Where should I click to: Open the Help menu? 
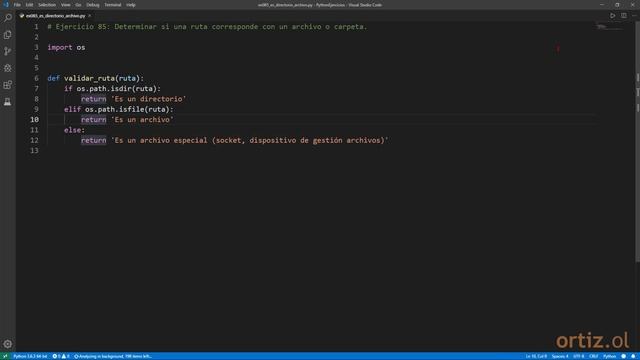click(x=131, y=5)
